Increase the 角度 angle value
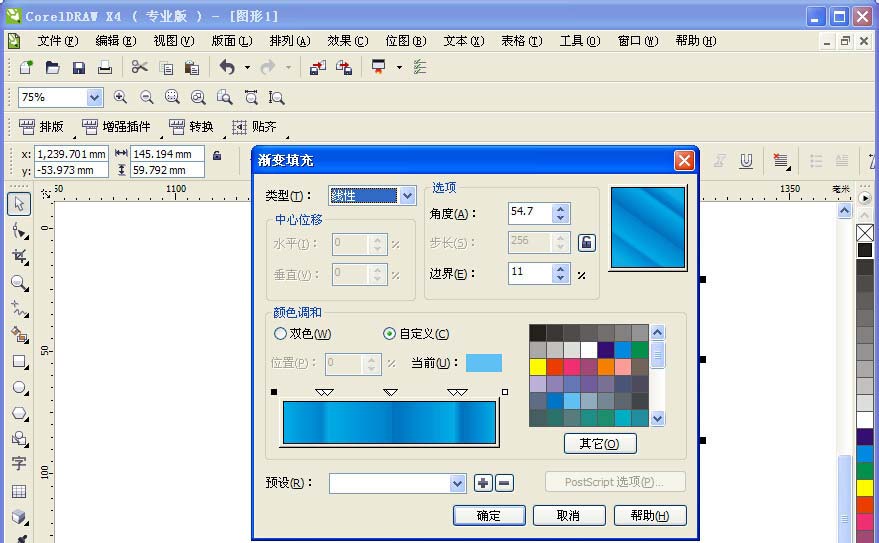This screenshot has height=543, width=879. coord(560,209)
